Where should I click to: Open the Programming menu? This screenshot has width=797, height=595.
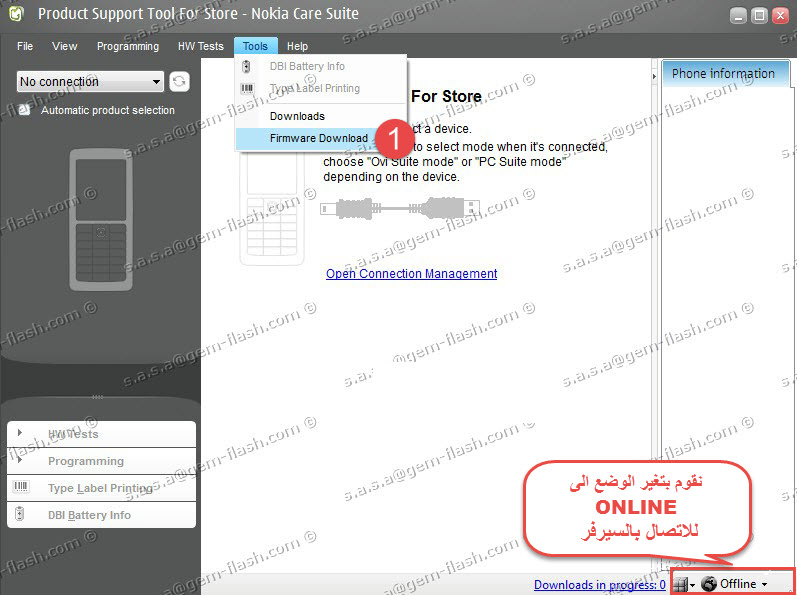pyautogui.click(x=128, y=46)
